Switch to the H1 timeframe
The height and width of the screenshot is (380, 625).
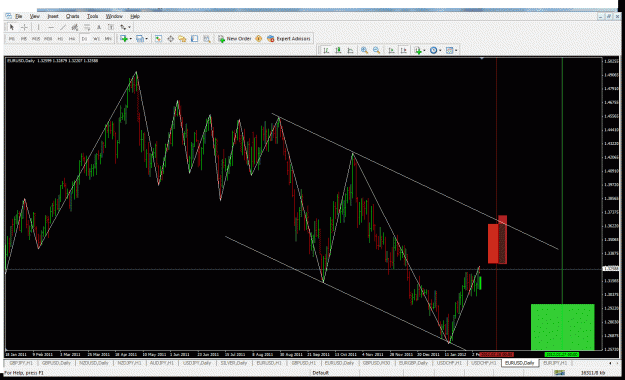[x=60, y=39]
